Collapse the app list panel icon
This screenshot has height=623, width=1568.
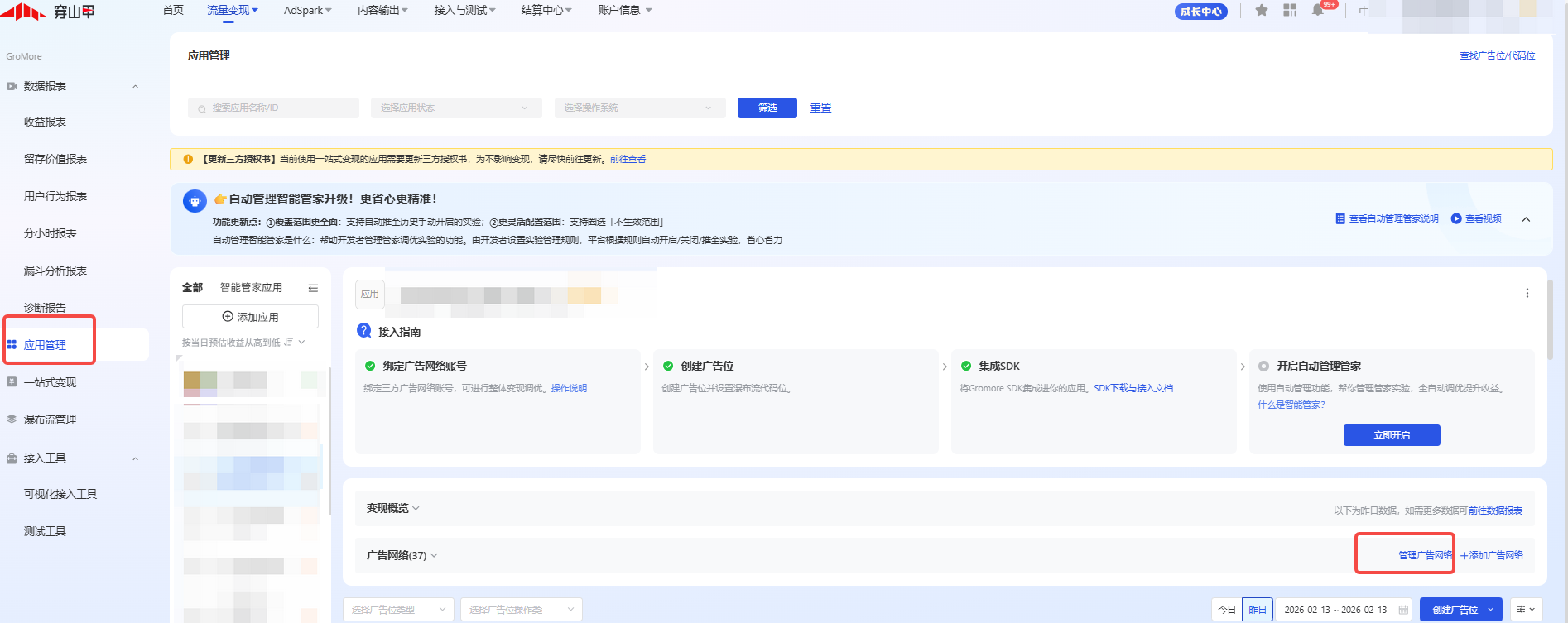tap(313, 288)
